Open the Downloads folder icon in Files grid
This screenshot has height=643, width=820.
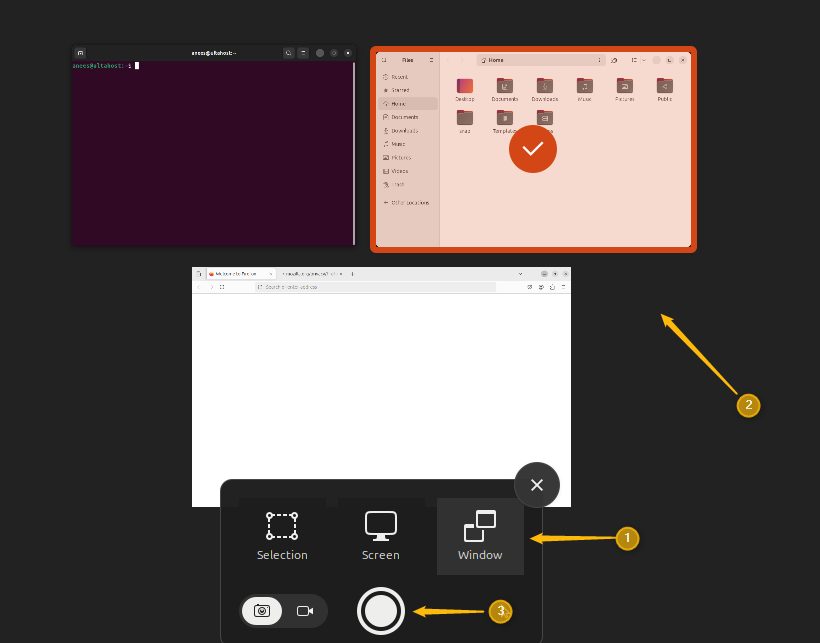pyautogui.click(x=544, y=89)
